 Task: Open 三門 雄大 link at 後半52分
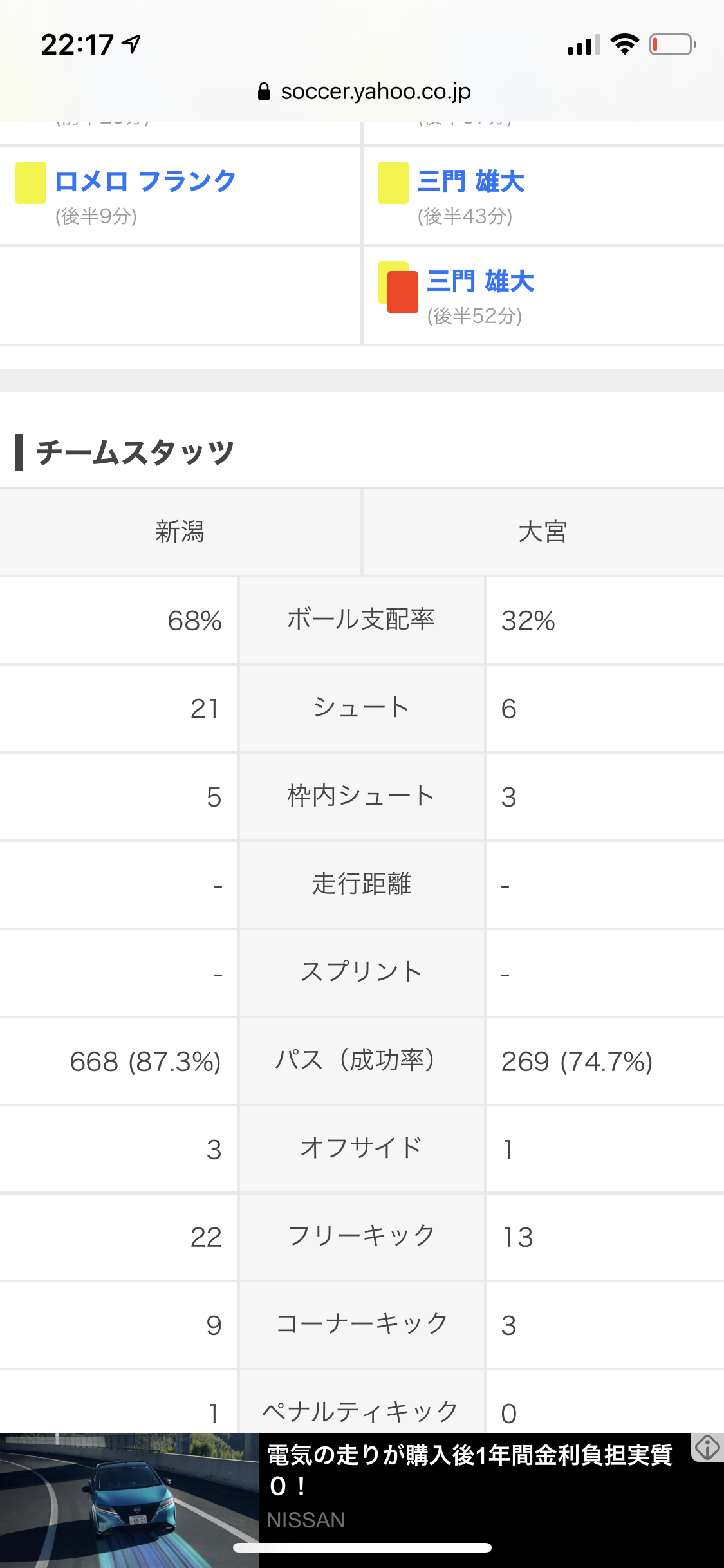coord(480,281)
